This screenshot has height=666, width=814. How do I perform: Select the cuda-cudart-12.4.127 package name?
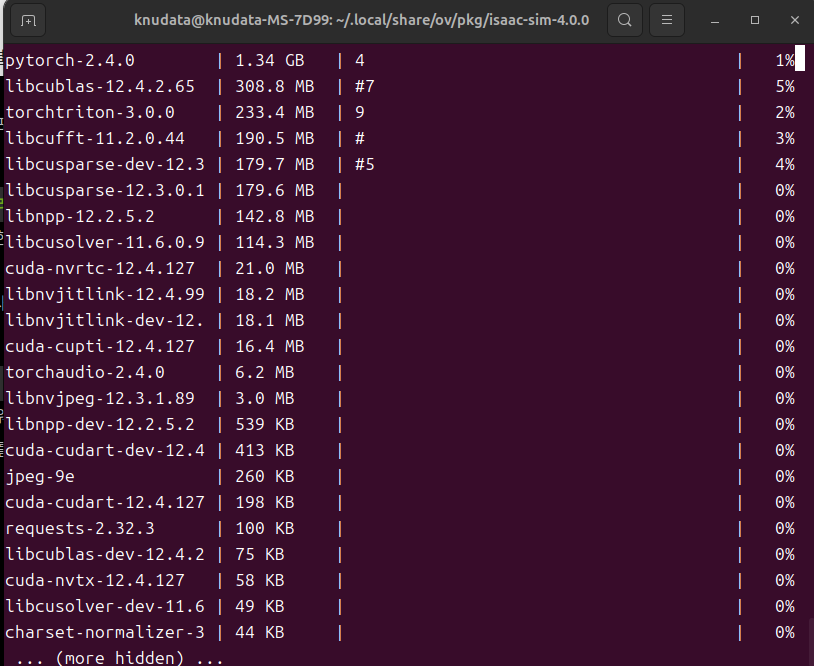(105, 502)
